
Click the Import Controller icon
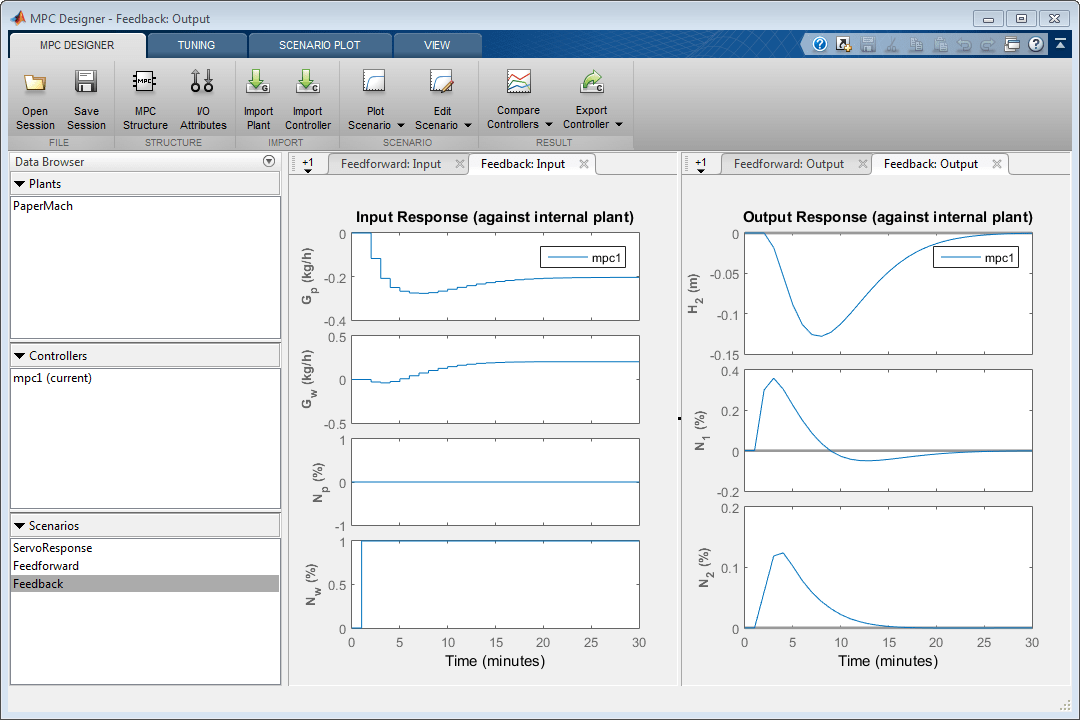(307, 81)
